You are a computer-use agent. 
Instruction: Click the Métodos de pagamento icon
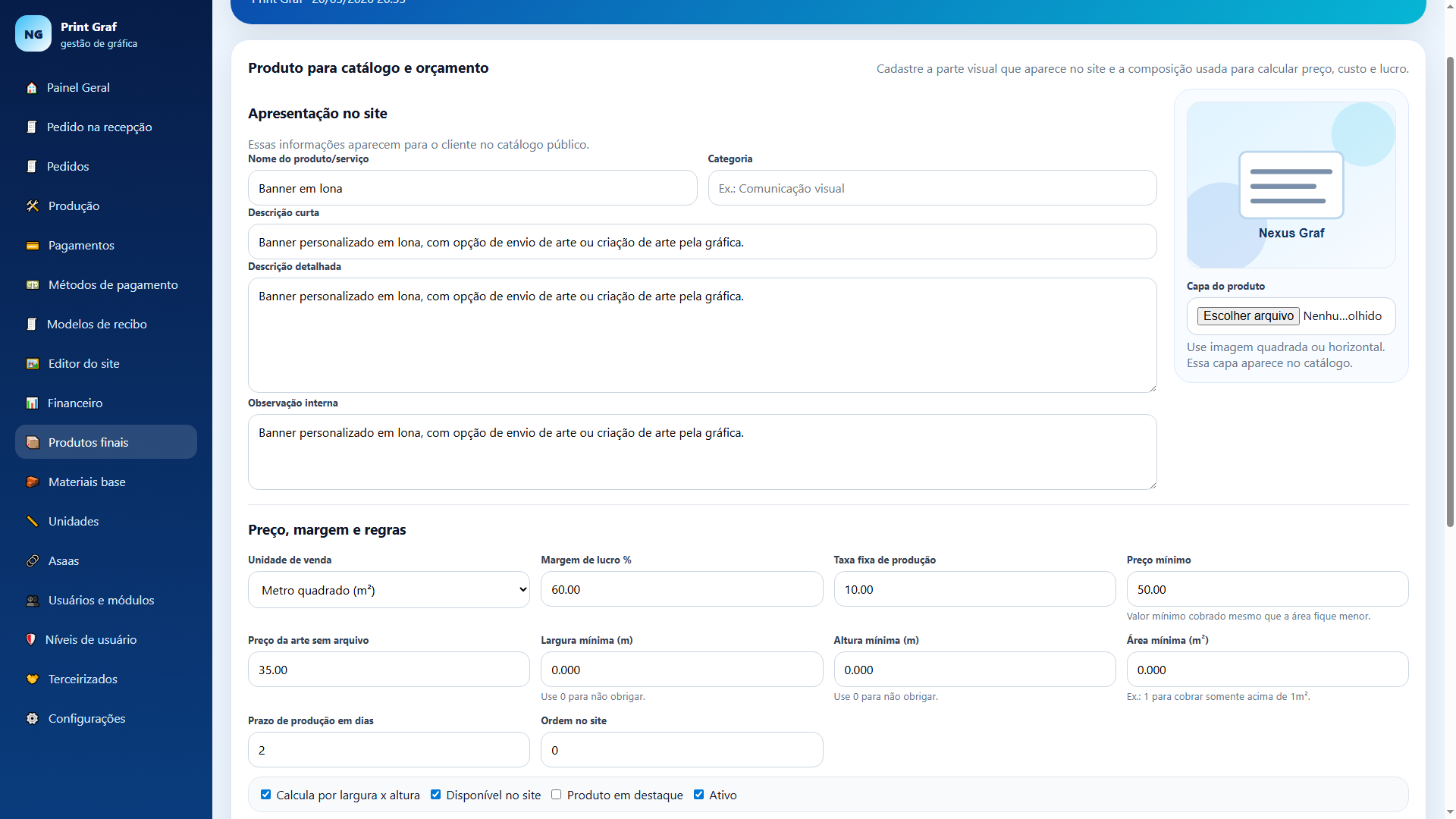pos(33,285)
